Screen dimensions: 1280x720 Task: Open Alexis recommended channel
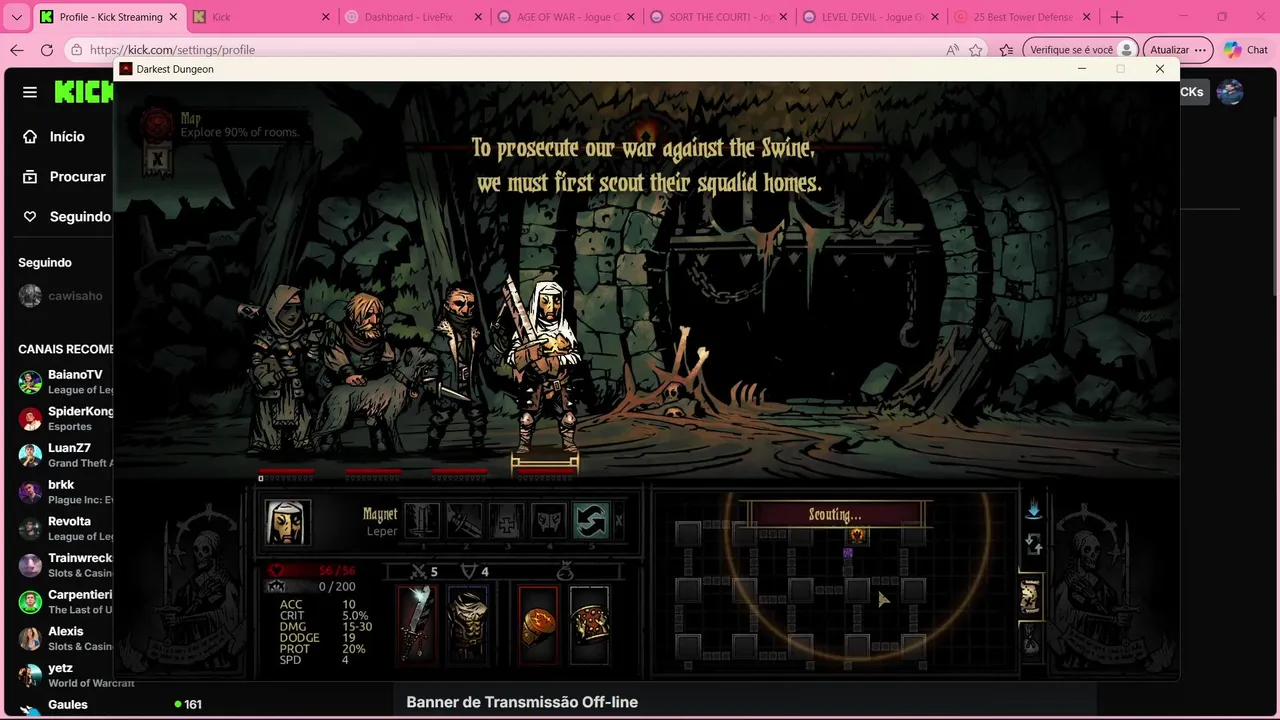64,638
